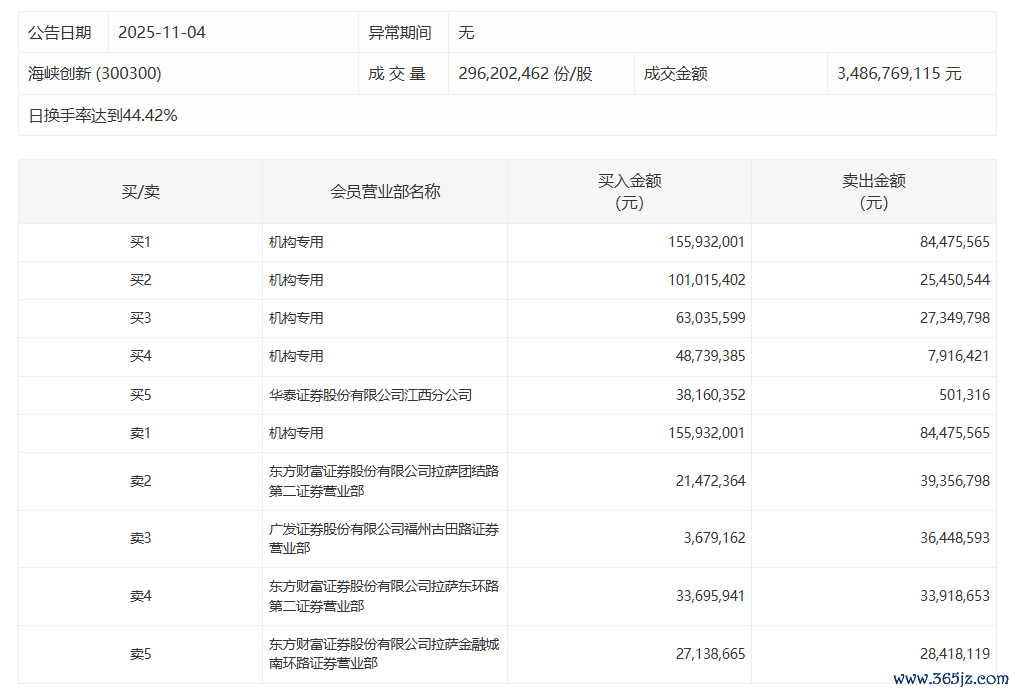Select buy amount 21,472,364
Screen dimensions: 1016x694
pyautogui.click(x=710, y=481)
